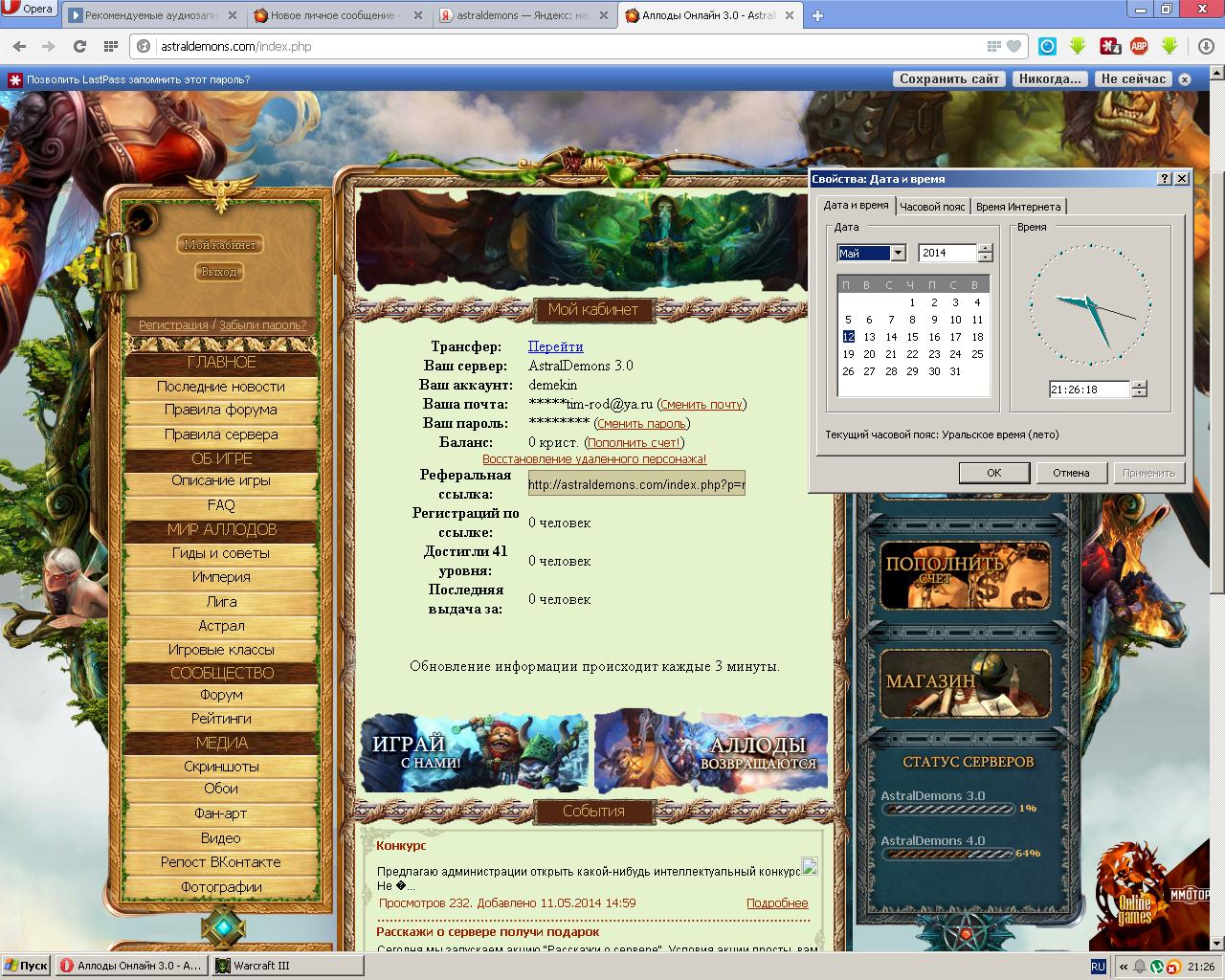Add page to Stash with heart icon
Viewport: 1225px width, 980px height.
(1013, 46)
